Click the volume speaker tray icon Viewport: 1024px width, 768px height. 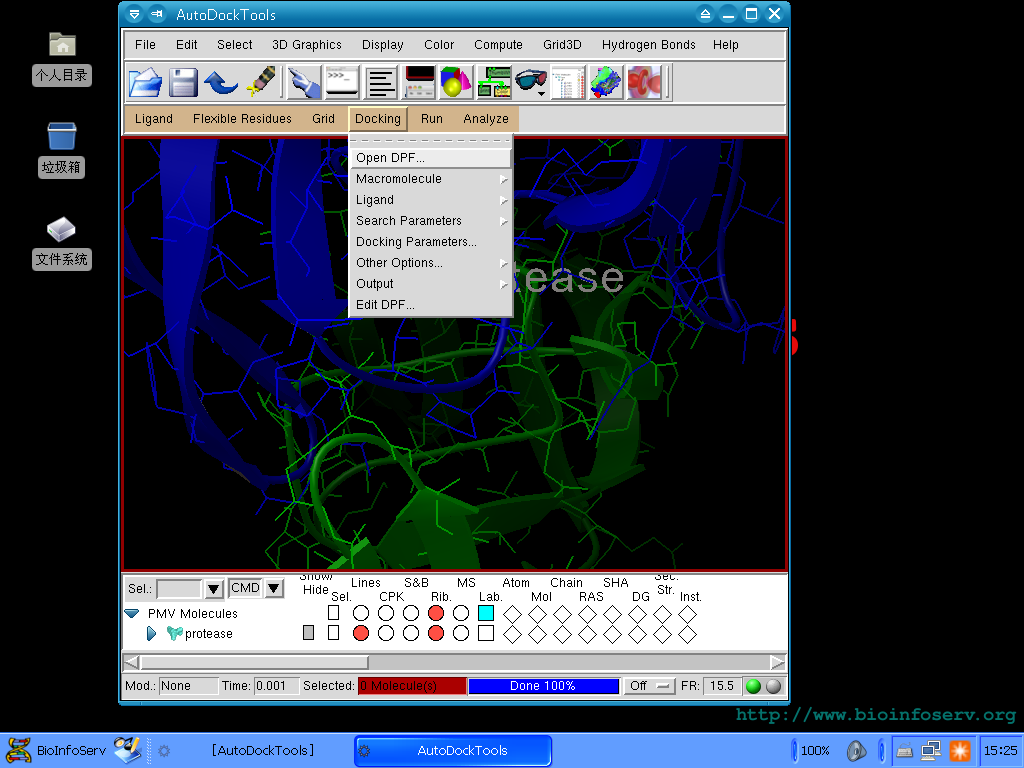(x=856, y=751)
